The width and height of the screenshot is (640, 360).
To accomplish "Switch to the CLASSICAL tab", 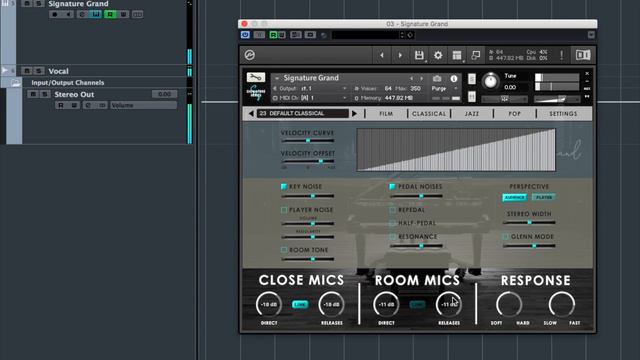I will click(429, 114).
